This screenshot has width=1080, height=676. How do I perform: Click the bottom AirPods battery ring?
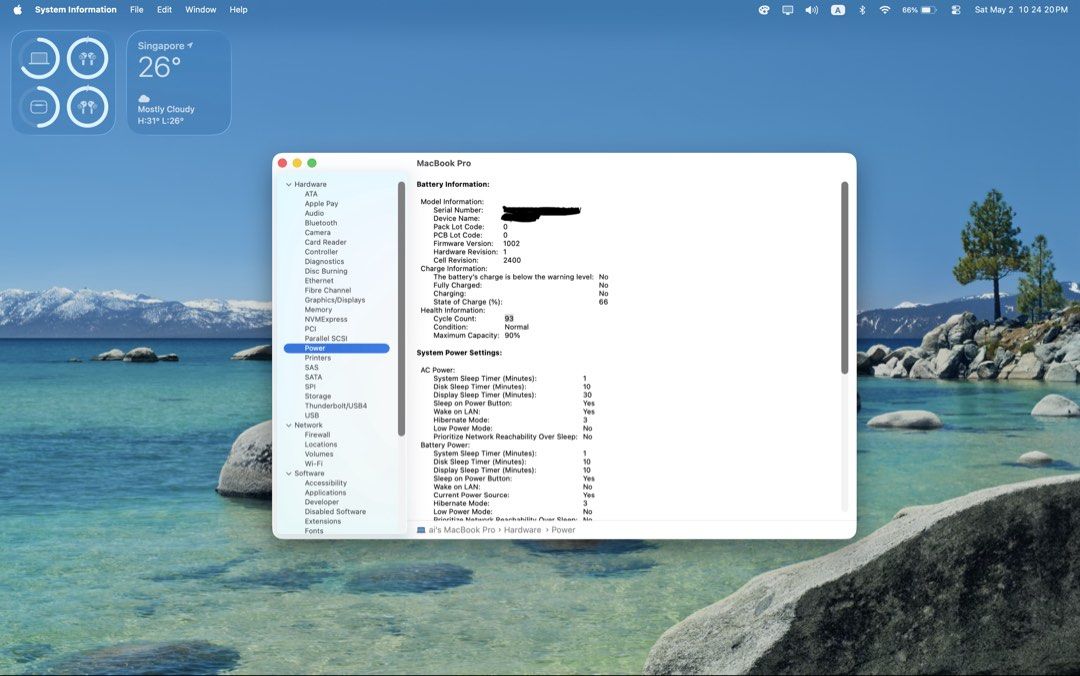(x=87, y=107)
